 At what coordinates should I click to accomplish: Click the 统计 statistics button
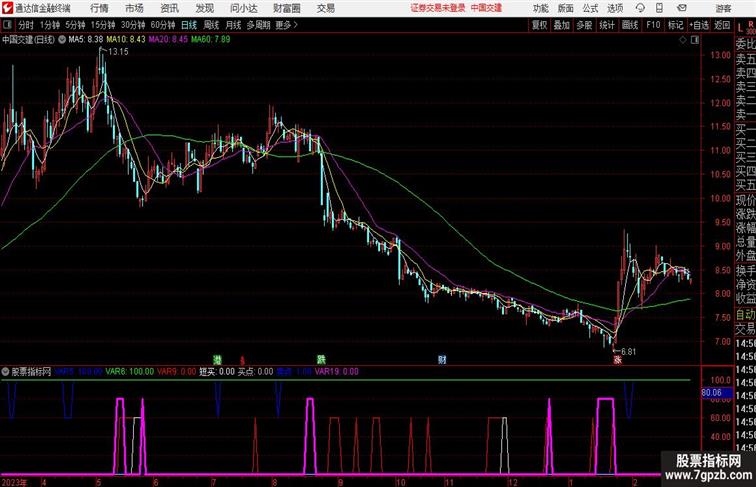click(607, 25)
